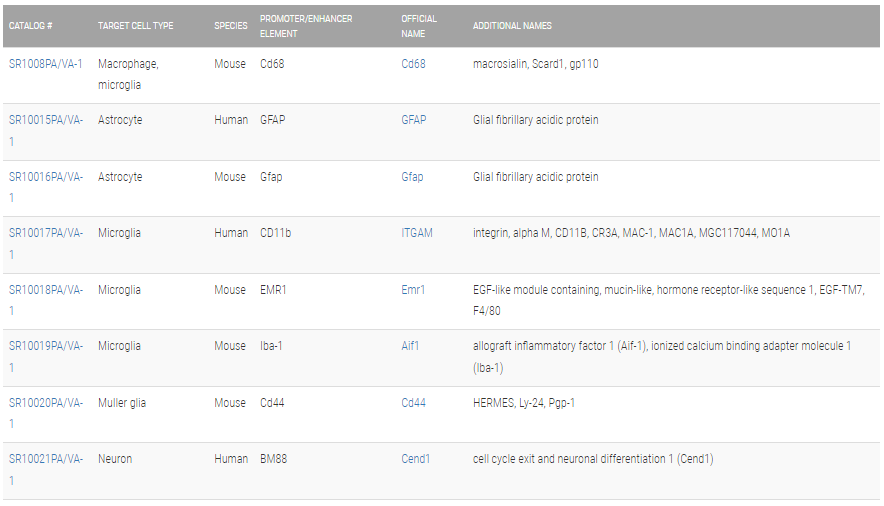Follow the uppercase GFAP official name link
The width and height of the screenshot is (884, 506).
414,120
